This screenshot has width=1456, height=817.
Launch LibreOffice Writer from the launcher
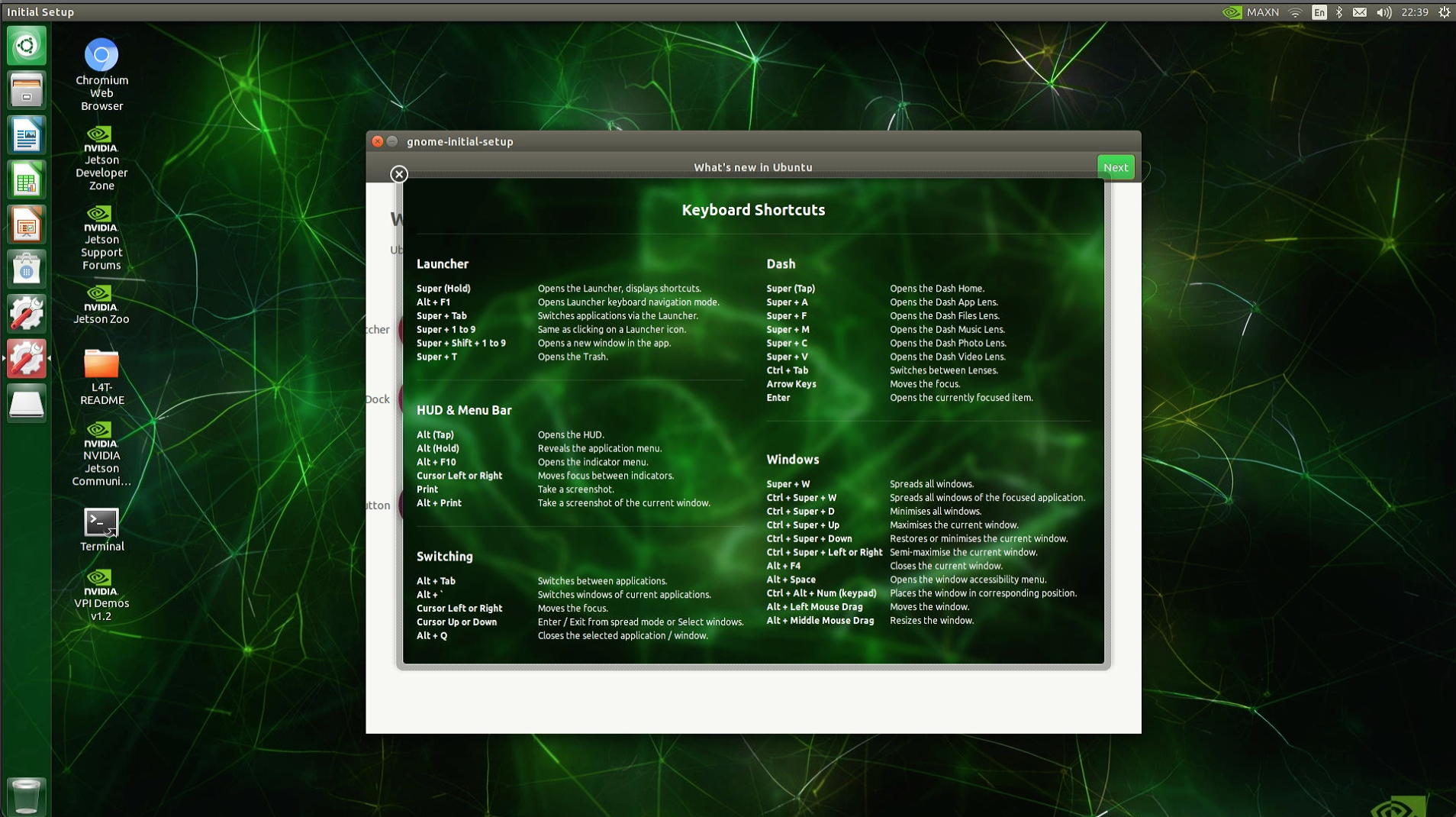[x=27, y=135]
